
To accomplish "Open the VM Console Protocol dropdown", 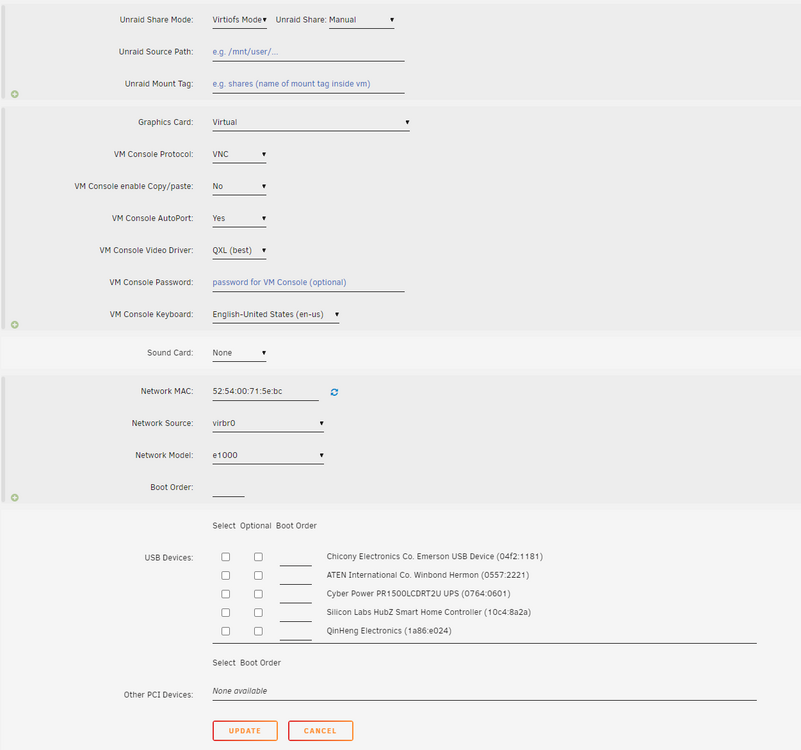I will coord(240,154).
